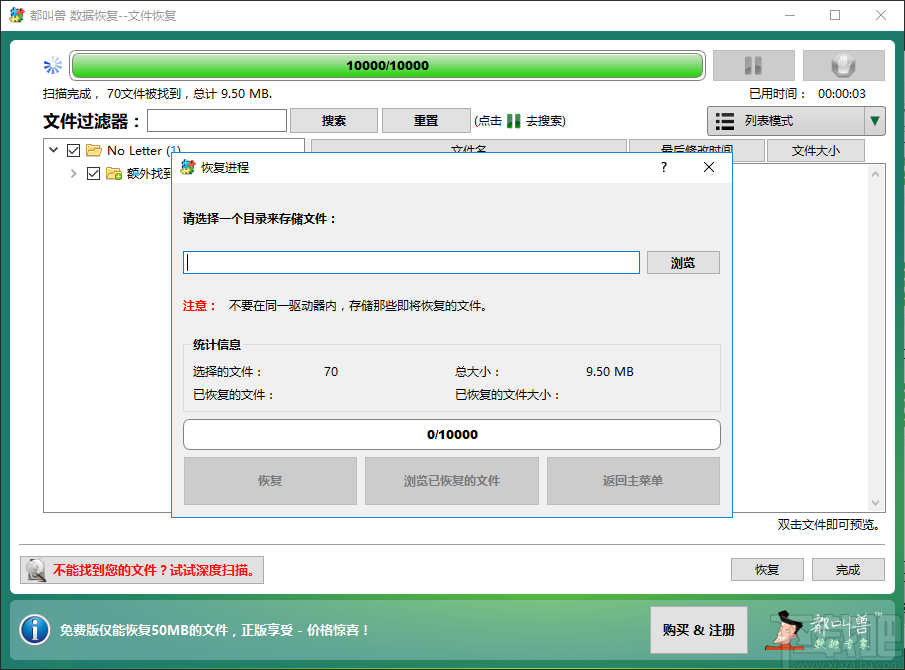This screenshot has height=670, width=905.
Task: Click the 文件大小 column header
Action: tap(816, 151)
